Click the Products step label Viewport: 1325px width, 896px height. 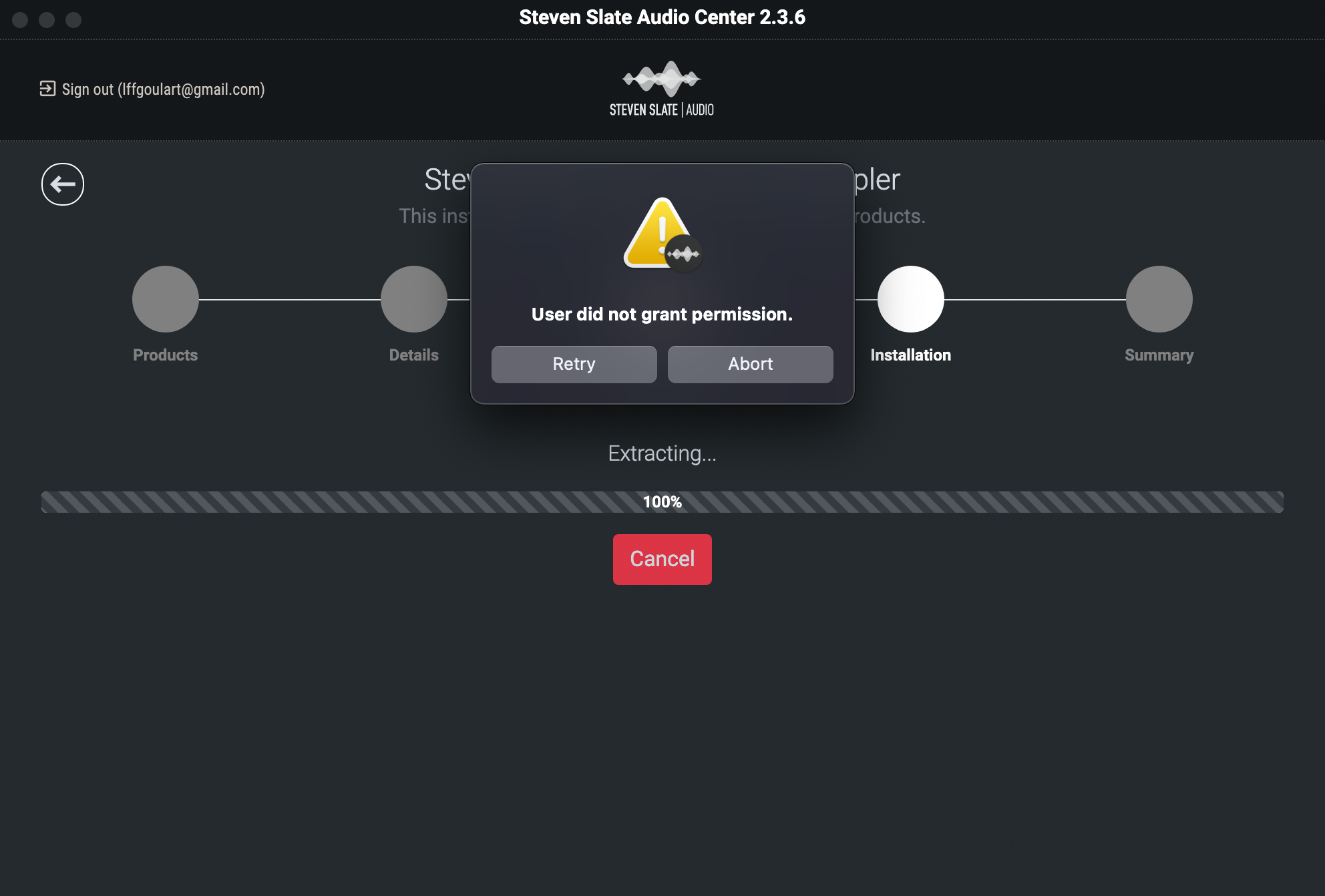click(x=165, y=354)
